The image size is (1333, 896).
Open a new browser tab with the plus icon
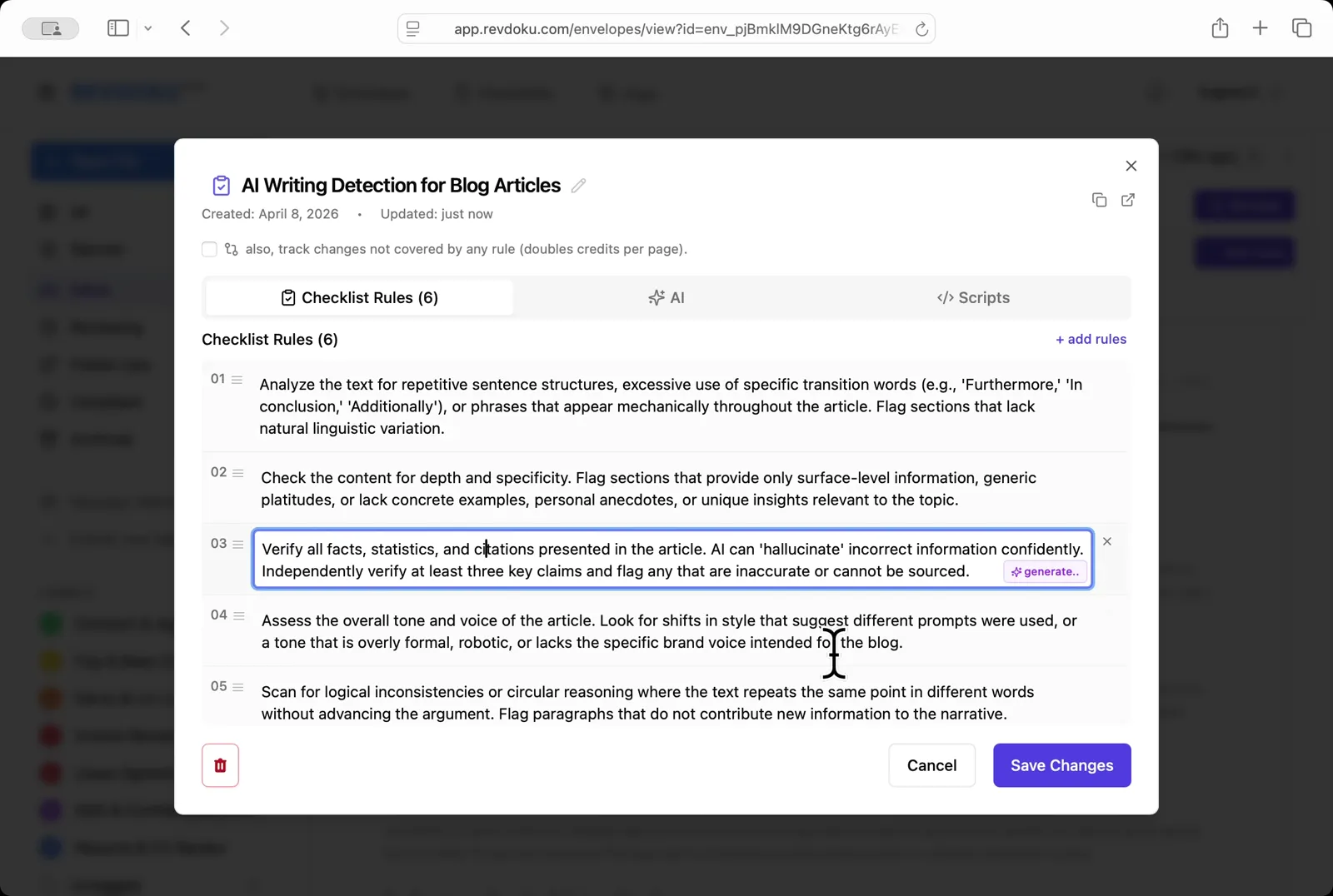click(x=1260, y=27)
